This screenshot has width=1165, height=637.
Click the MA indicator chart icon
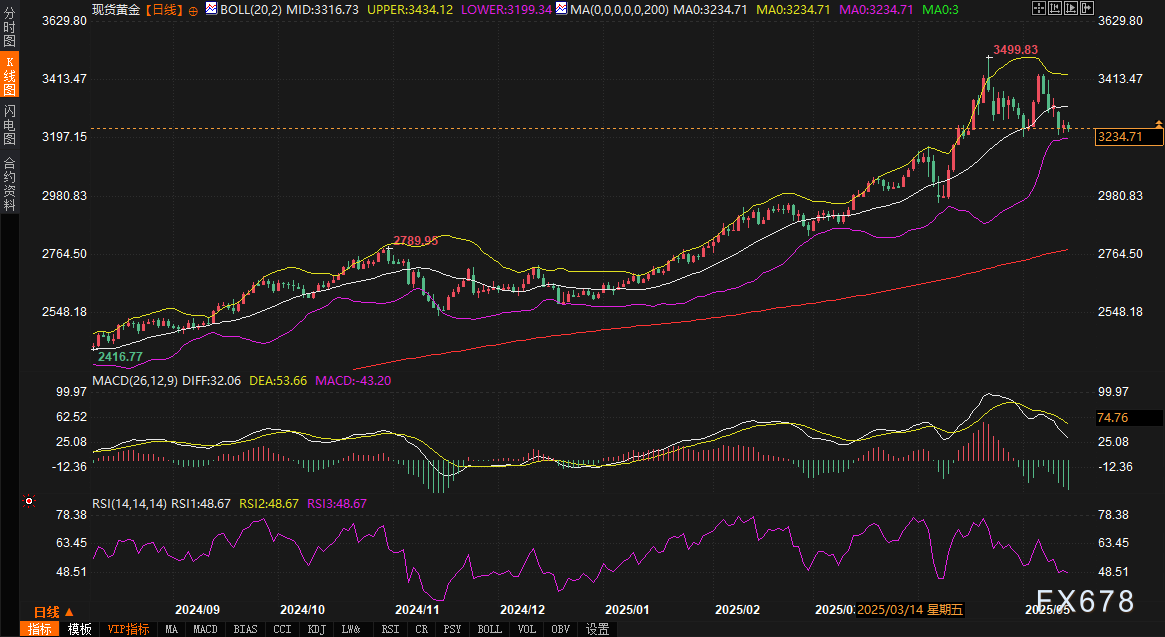pos(562,9)
